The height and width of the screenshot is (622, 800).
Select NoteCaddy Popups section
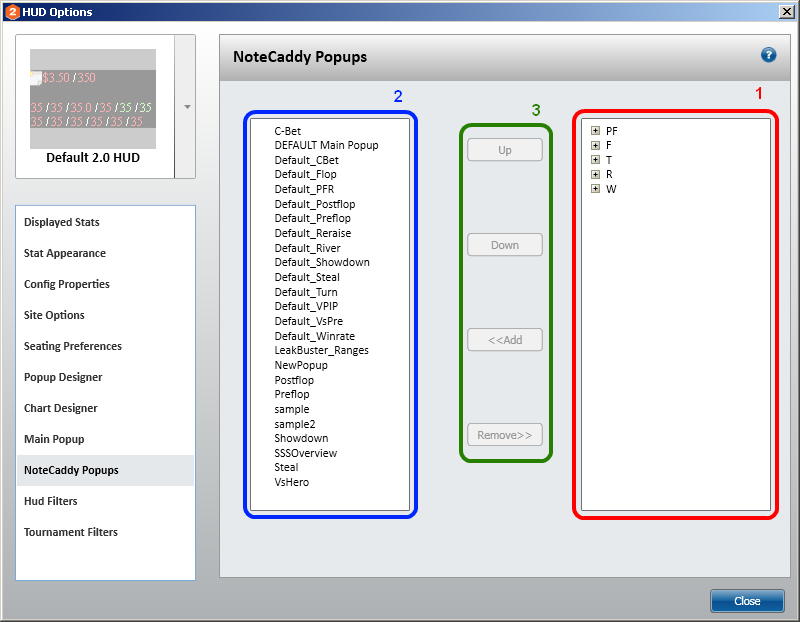105,470
